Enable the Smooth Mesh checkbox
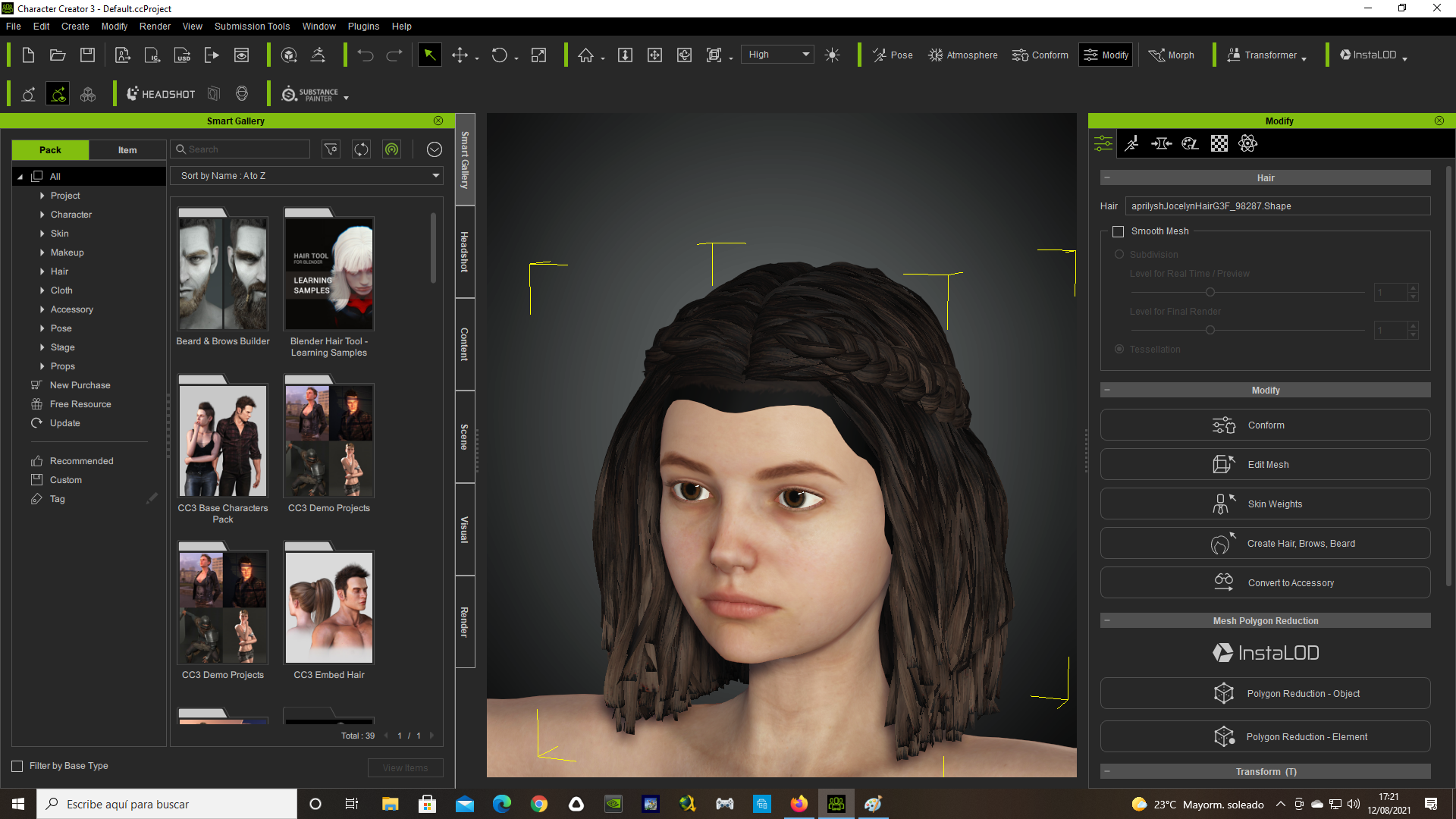Viewport: 1456px width, 819px height. [1118, 231]
